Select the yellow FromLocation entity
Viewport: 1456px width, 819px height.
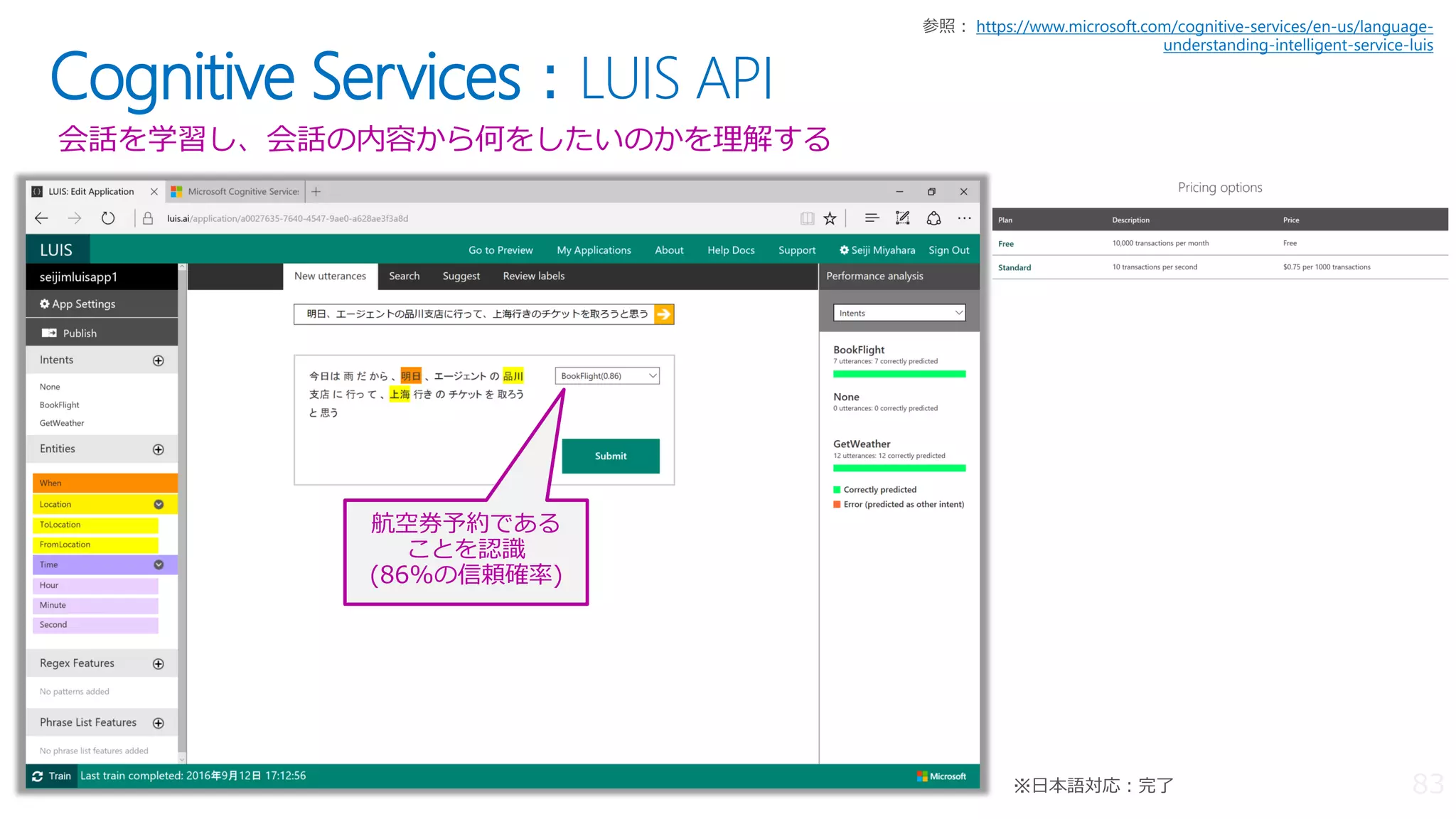coord(95,545)
